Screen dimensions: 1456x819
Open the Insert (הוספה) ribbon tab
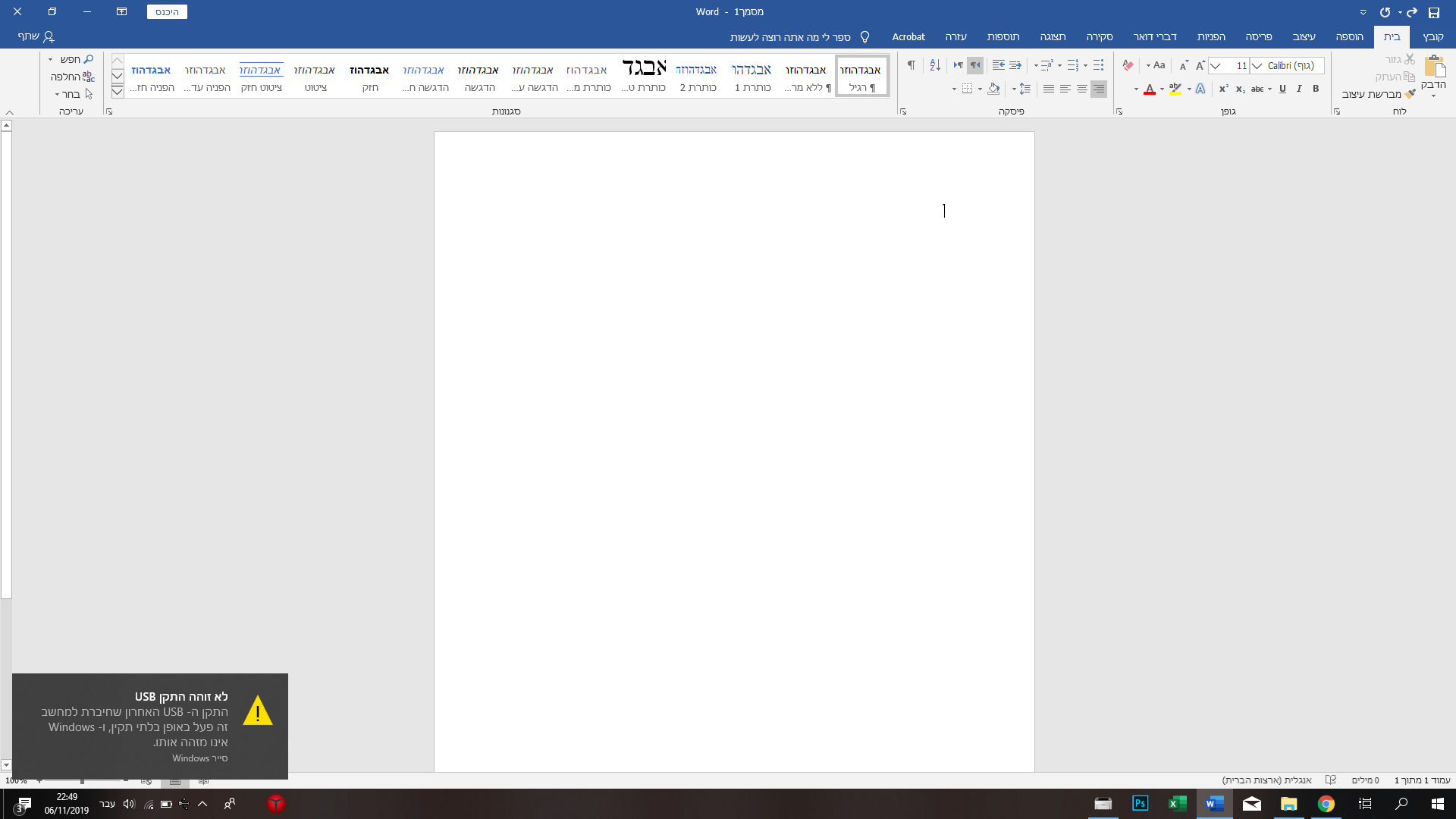click(1349, 36)
